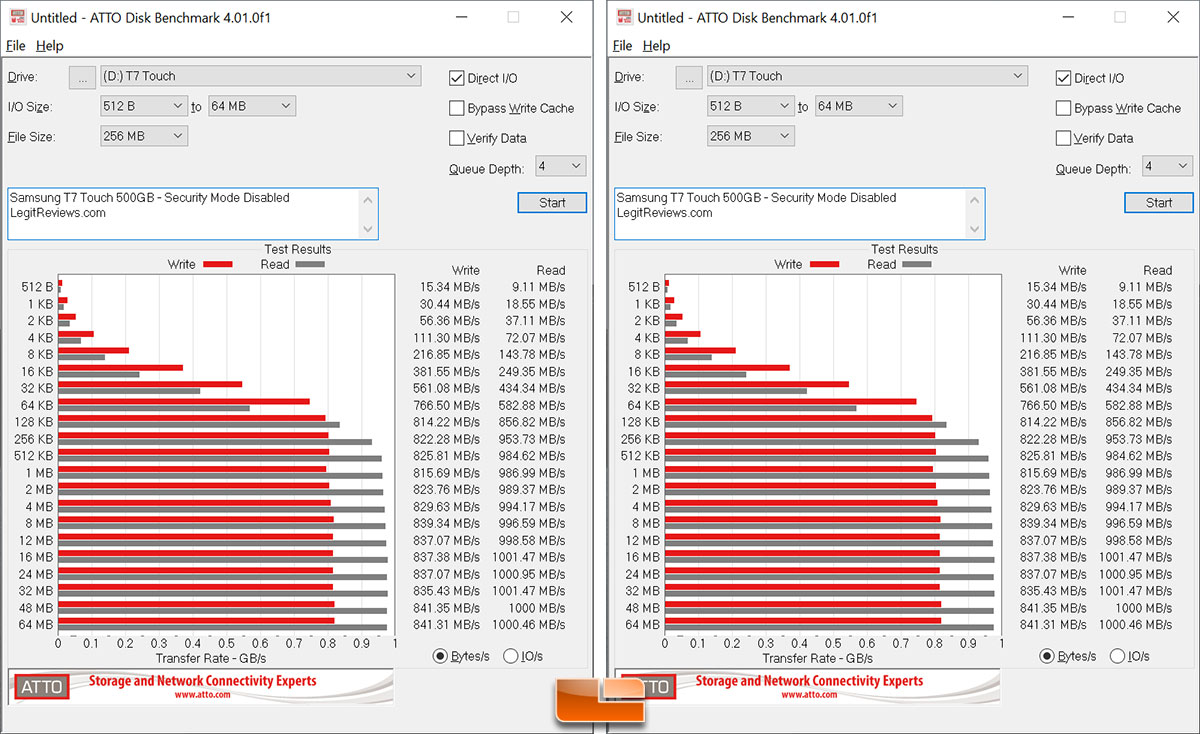The height and width of the screenshot is (734, 1200).
Task: Open the Help menu in the right window
Action: click(656, 46)
